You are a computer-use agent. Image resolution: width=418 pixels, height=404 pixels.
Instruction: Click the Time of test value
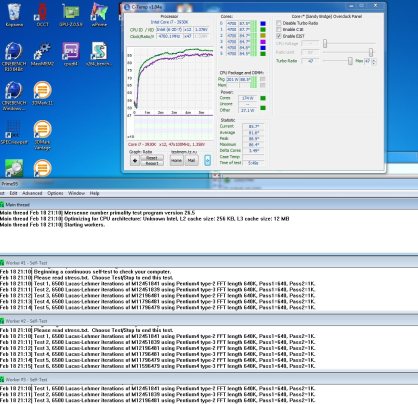253,163
